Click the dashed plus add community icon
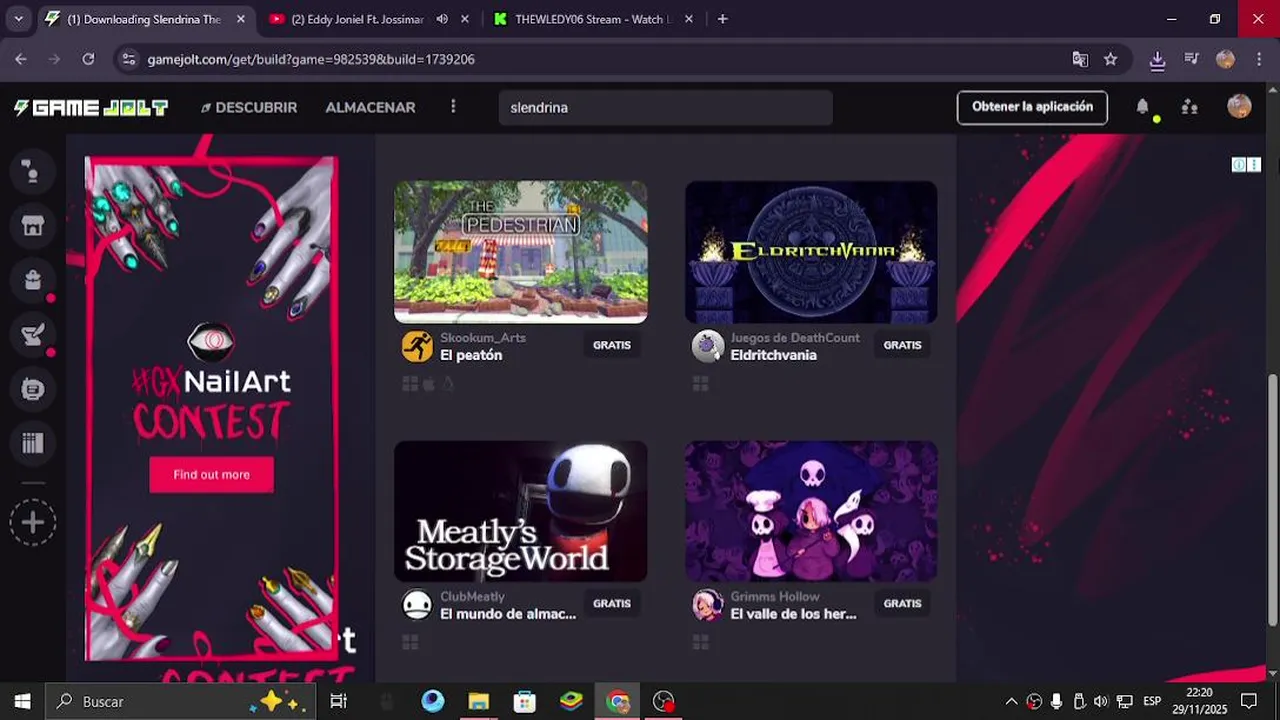1280x720 pixels. 32,523
